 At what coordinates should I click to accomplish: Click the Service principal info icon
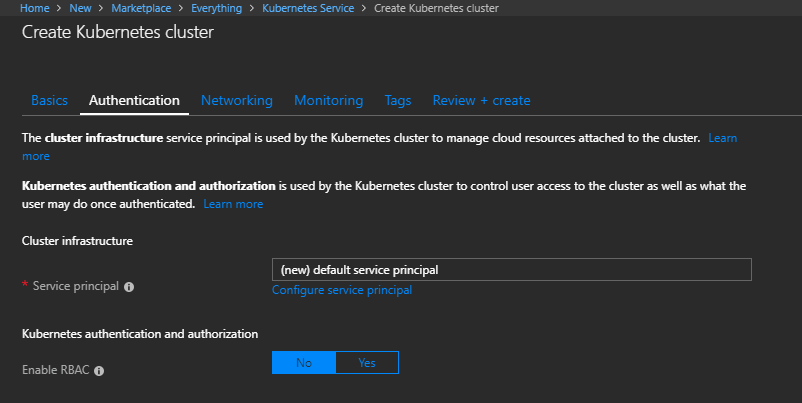pos(129,287)
